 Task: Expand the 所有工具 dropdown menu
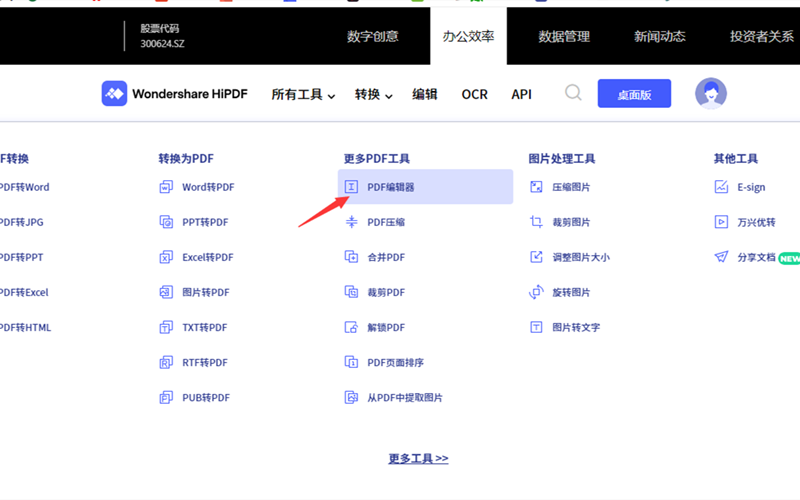303,95
